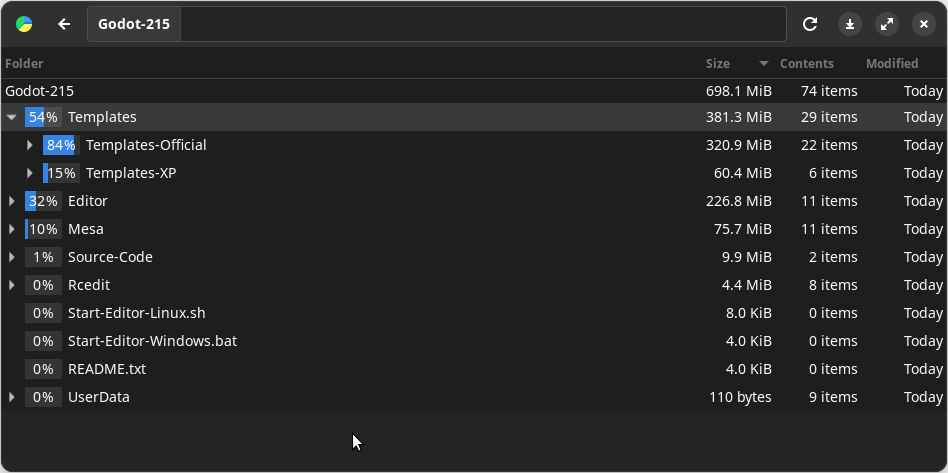The width and height of the screenshot is (948, 473).
Task: Click the Godot-215 path breadcrumb button
Action: [x=134, y=24]
